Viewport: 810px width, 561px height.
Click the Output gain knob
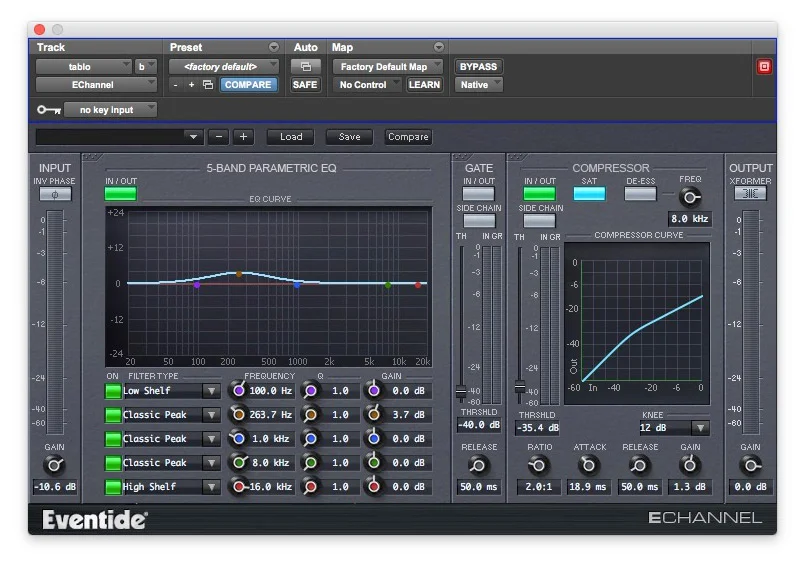pos(750,465)
